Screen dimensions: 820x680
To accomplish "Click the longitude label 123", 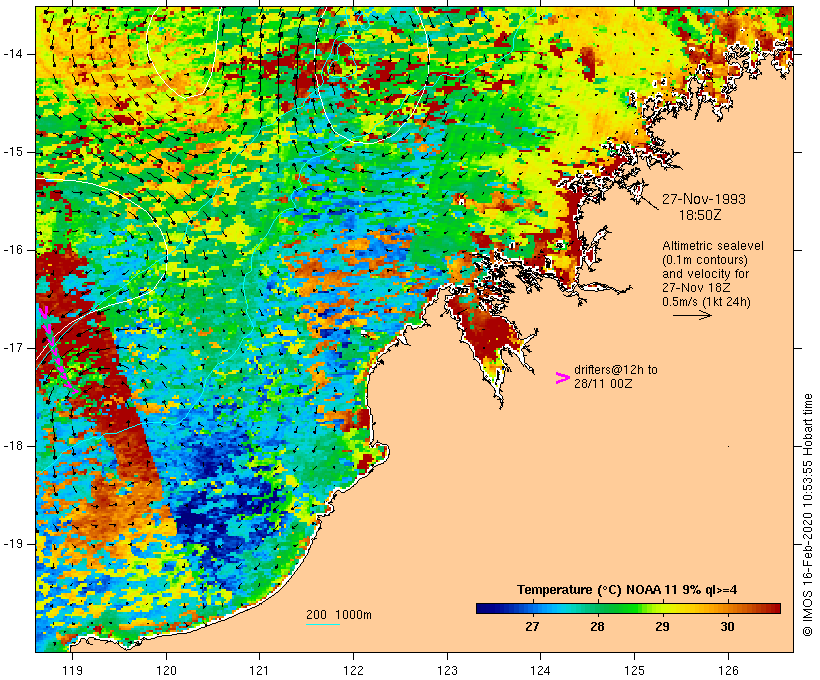I will 447,670.
